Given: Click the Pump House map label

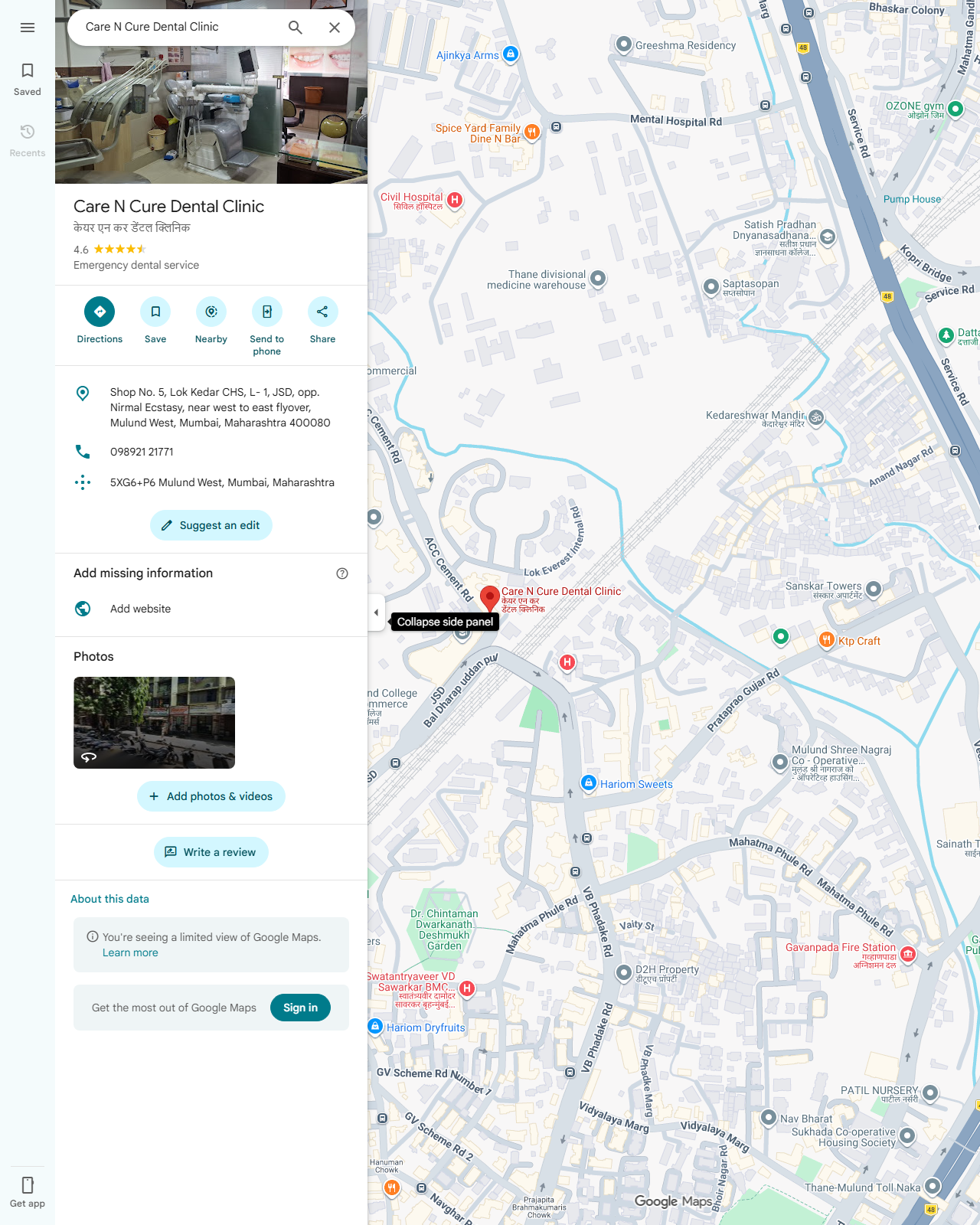Looking at the screenshot, I should (912, 199).
